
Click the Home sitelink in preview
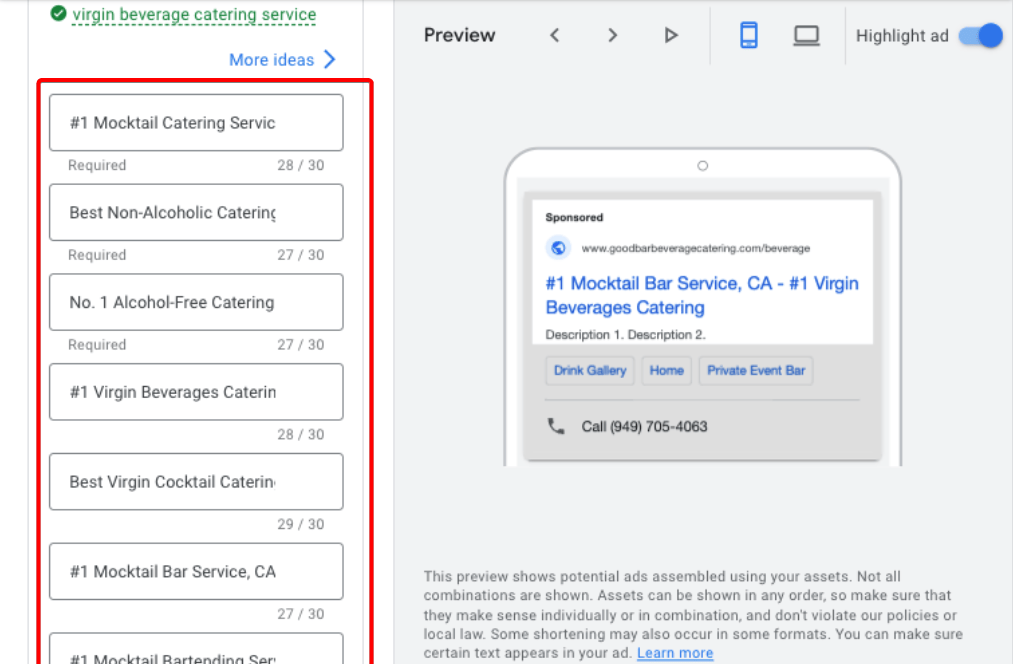(666, 370)
